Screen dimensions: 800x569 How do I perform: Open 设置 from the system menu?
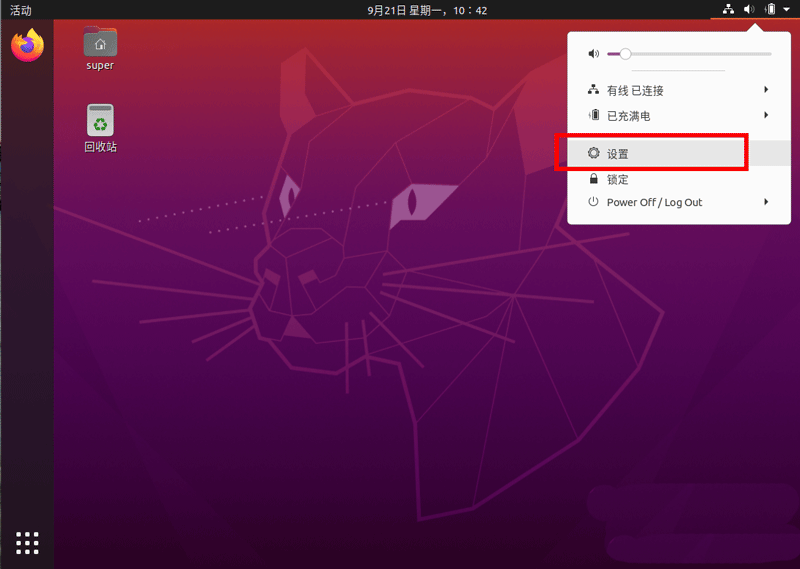(618, 154)
